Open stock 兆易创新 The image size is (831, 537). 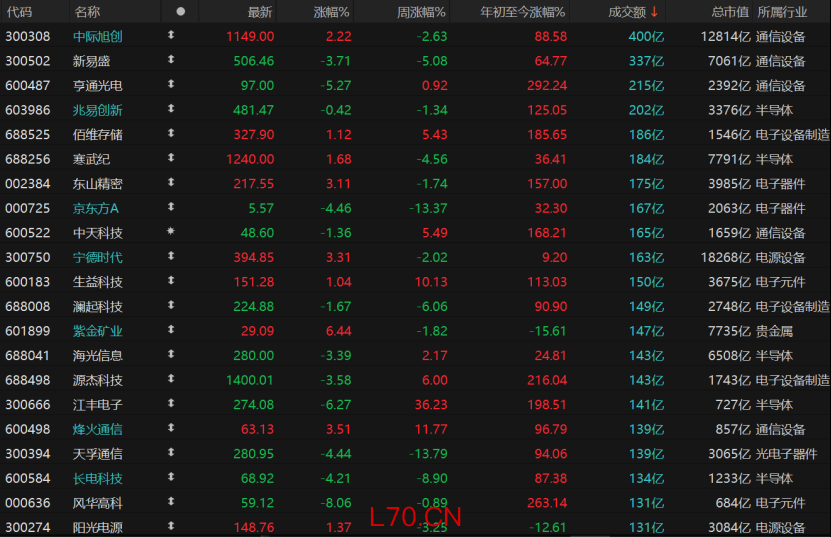(x=98, y=110)
